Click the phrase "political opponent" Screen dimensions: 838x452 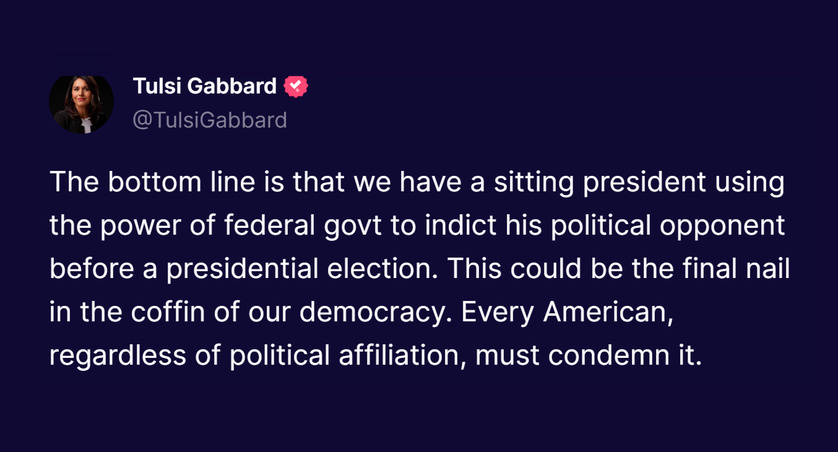(x=668, y=227)
